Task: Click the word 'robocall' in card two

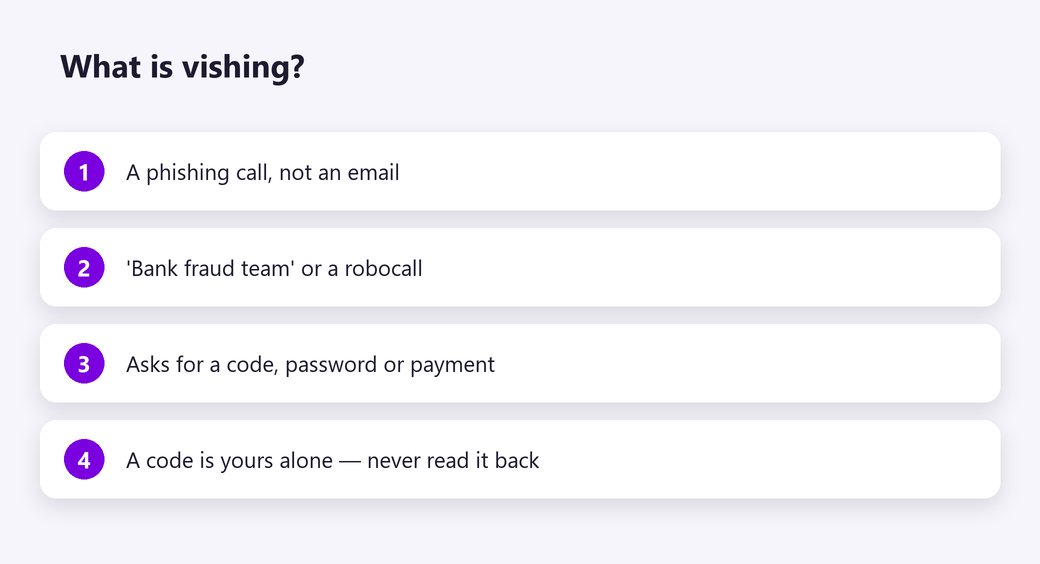Action: point(383,268)
